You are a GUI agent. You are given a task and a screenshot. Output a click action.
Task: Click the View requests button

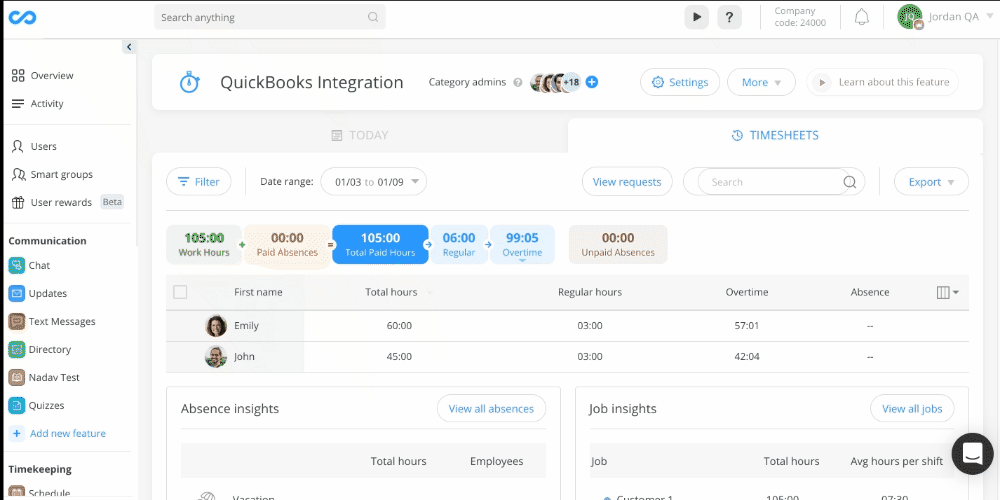coord(627,182)
